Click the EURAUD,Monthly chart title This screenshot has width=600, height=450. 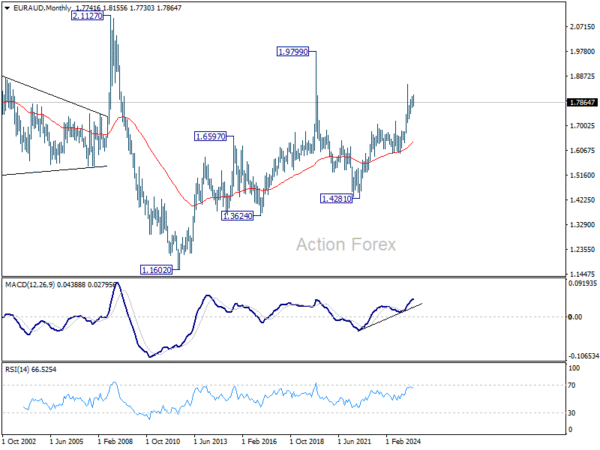point(42,8)
